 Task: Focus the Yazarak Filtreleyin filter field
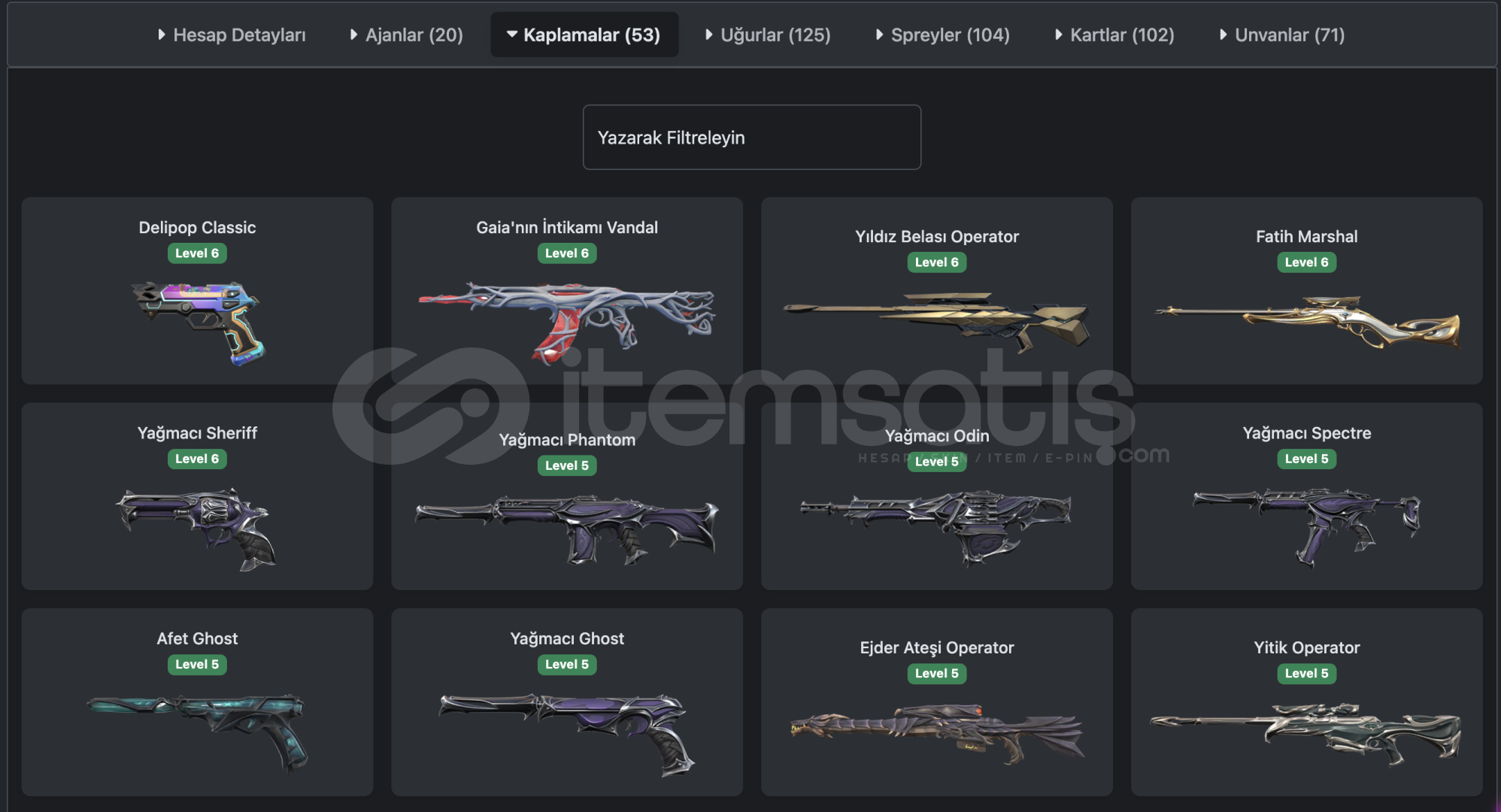752,137
